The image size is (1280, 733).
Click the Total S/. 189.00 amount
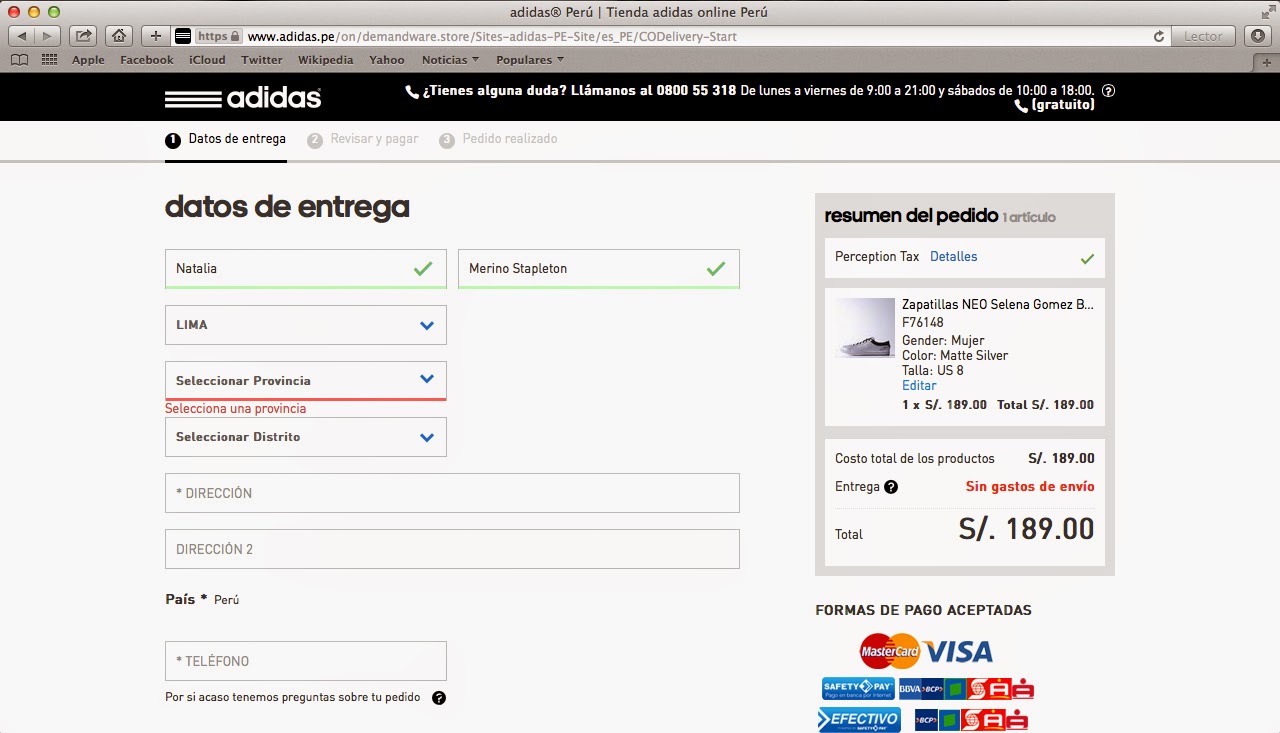point(1026,529)
